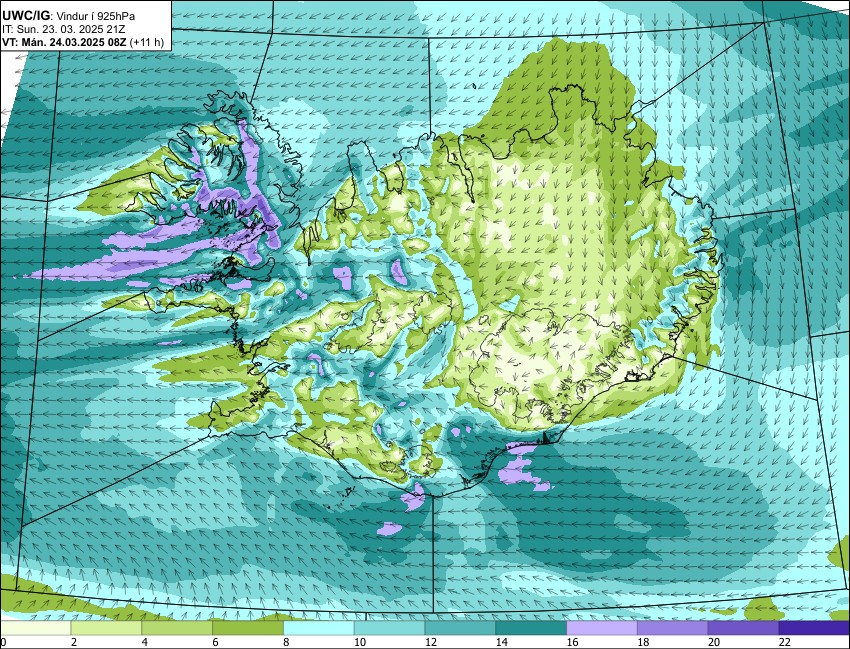This screenshot has height=649, width=850.
Task: Select the legend swatch between 14 and 16
Action: (531, 628)
